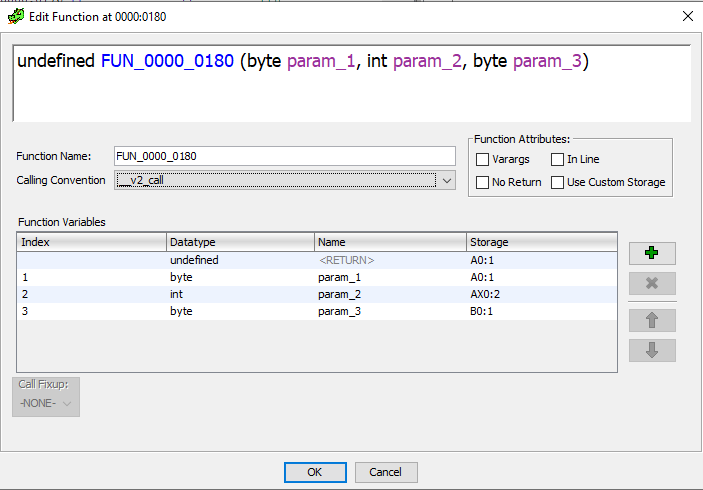Click the remove-parameter X icon

(x=652, y=283)
